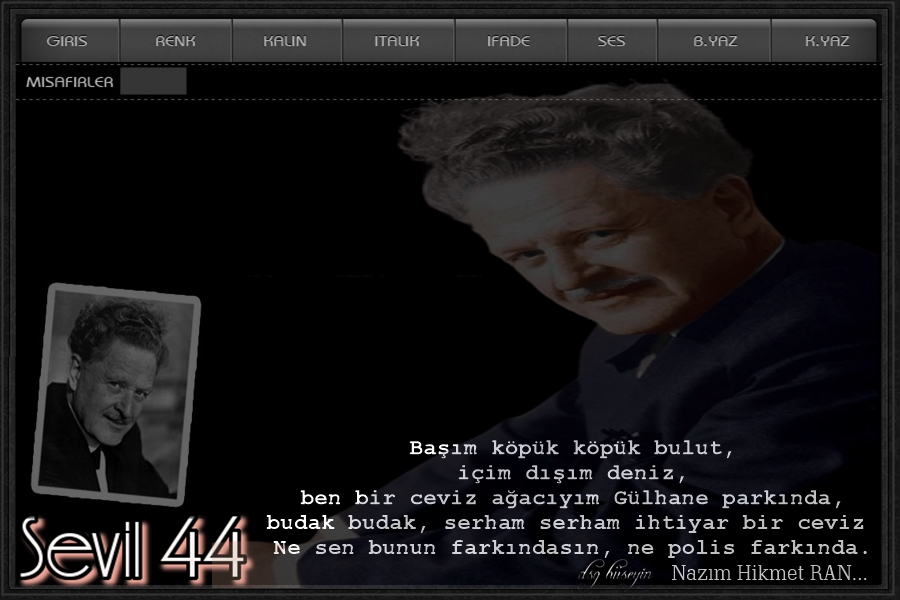Toggle KALIN bold text
This screenshot has width=900, height=600.
285,41
